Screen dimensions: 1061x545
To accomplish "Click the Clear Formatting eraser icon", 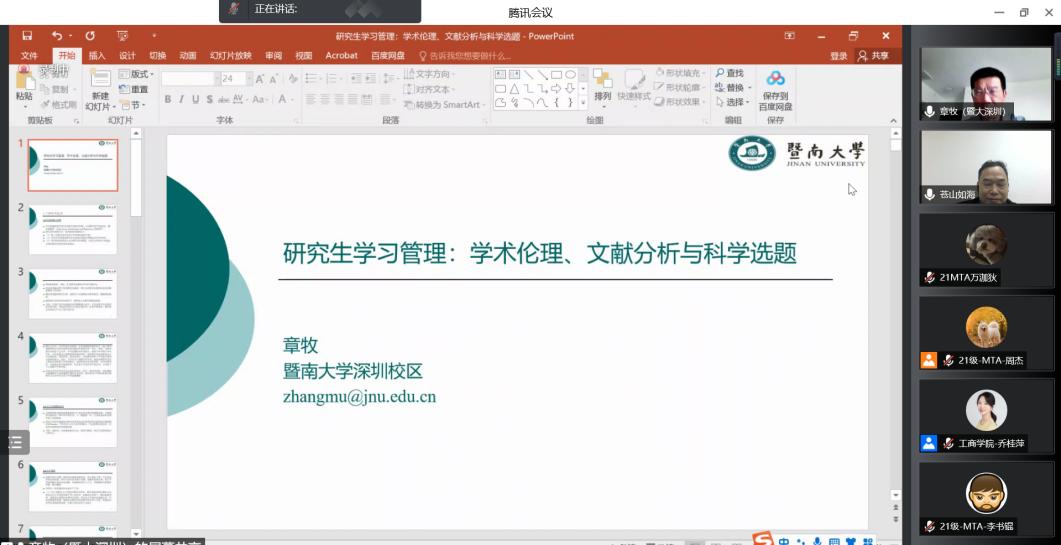I will [293, 79].
